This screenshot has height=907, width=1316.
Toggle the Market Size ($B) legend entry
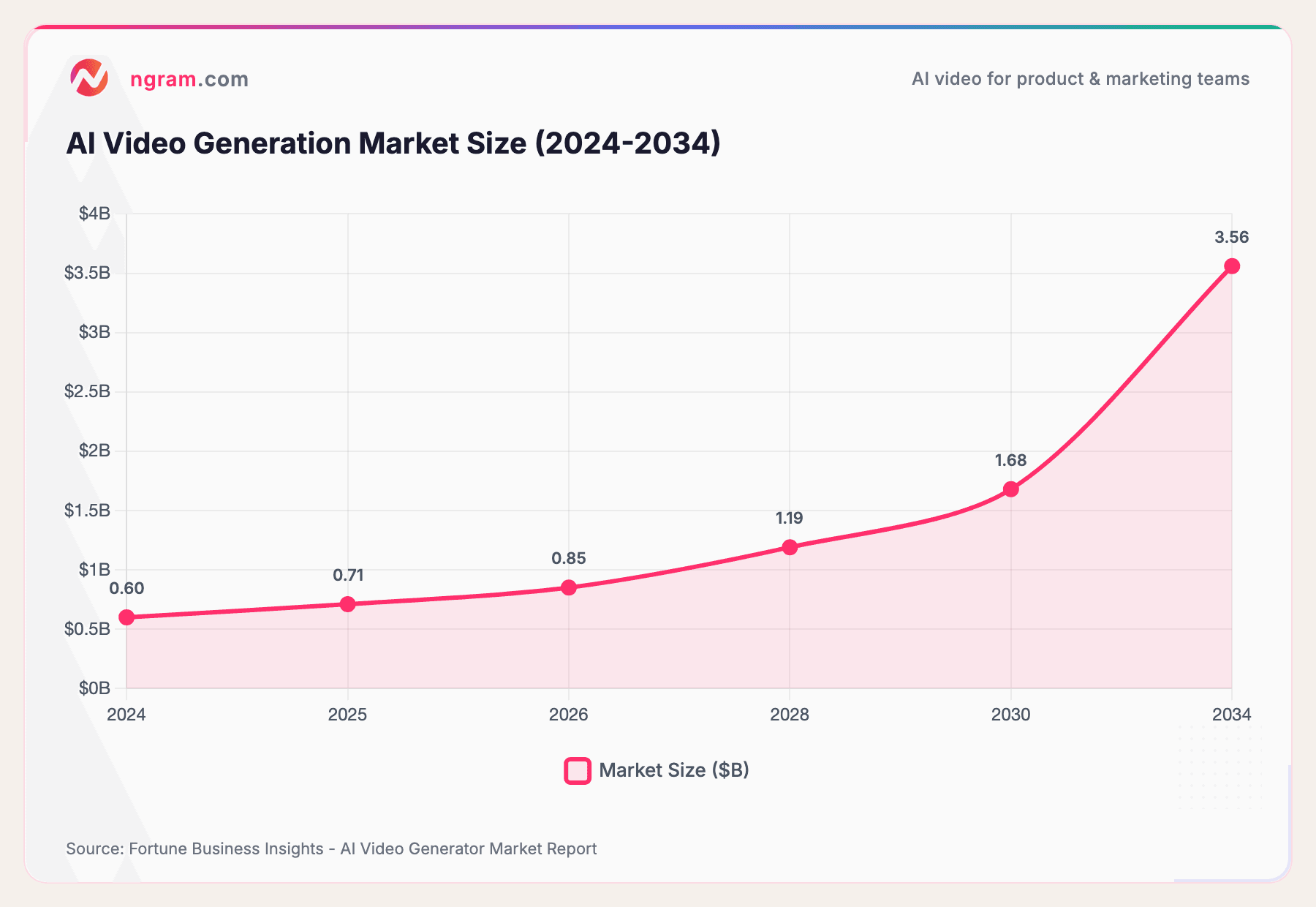pos(658,769)
